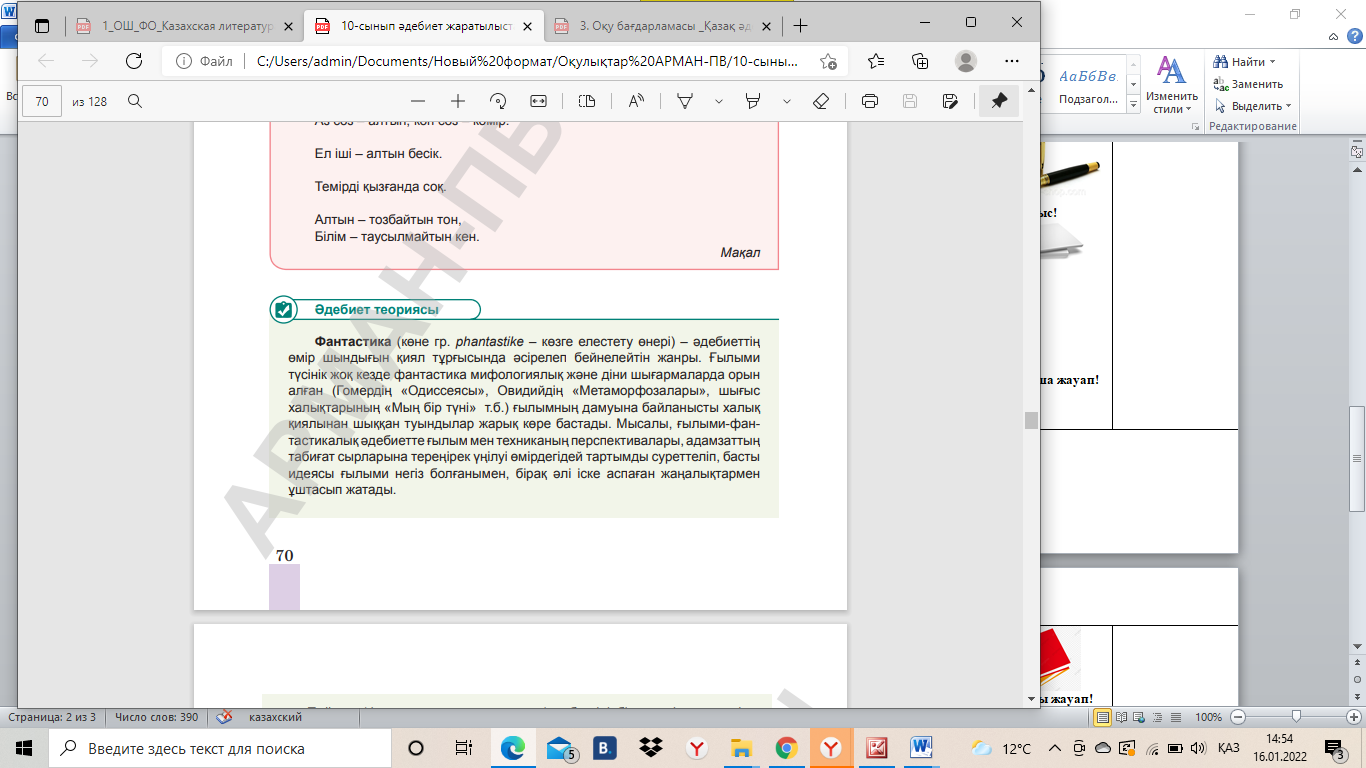This screenshot has width=1366, height=768.
Task: Open the word count from Word's status bar
Action: point(156,717)
